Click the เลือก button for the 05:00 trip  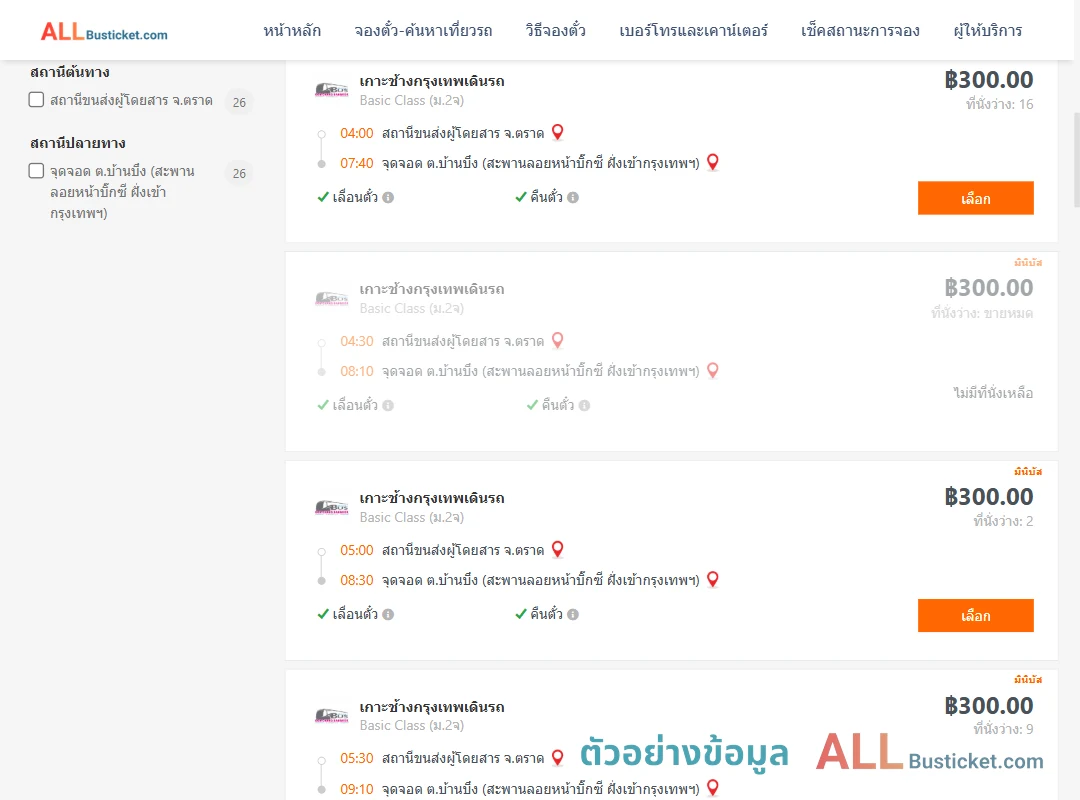pos(975,615)
